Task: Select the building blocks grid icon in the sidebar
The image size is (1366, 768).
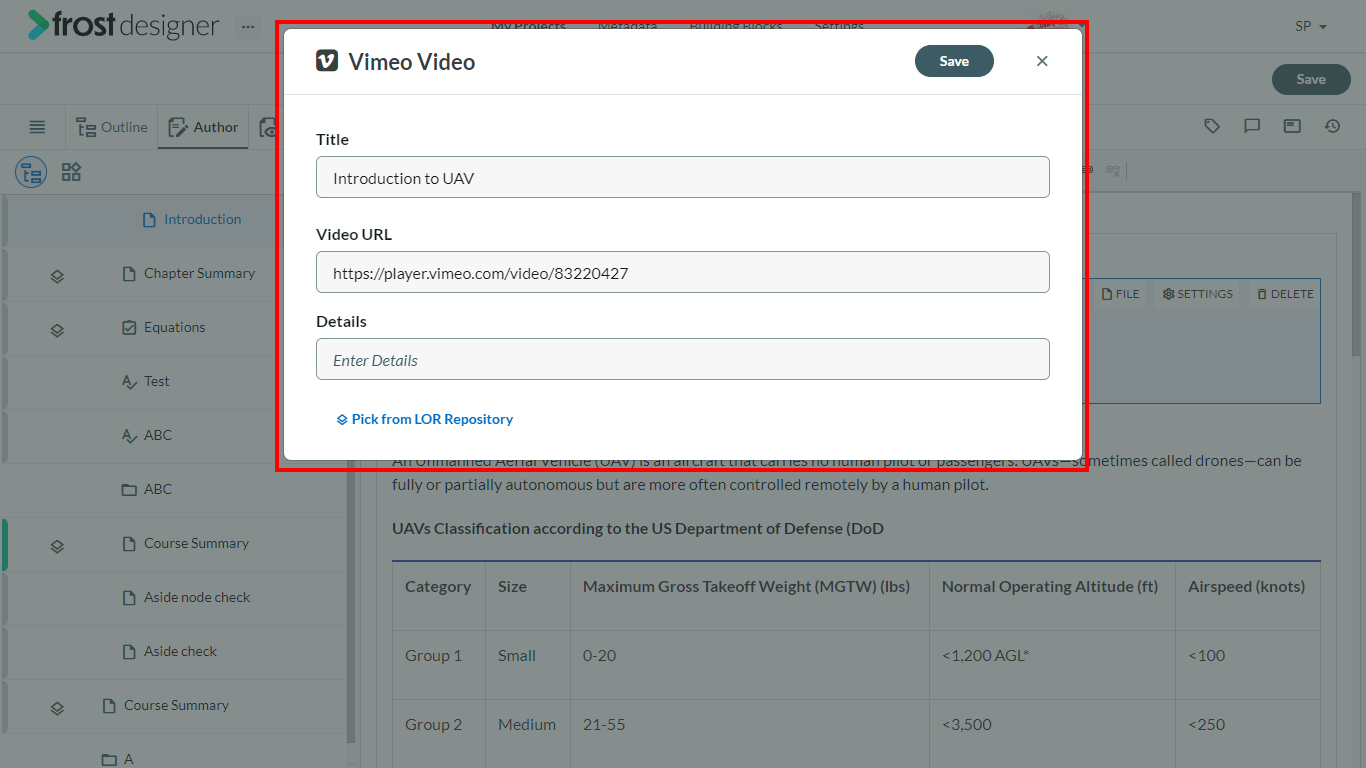Action: [x=71, y=172]
